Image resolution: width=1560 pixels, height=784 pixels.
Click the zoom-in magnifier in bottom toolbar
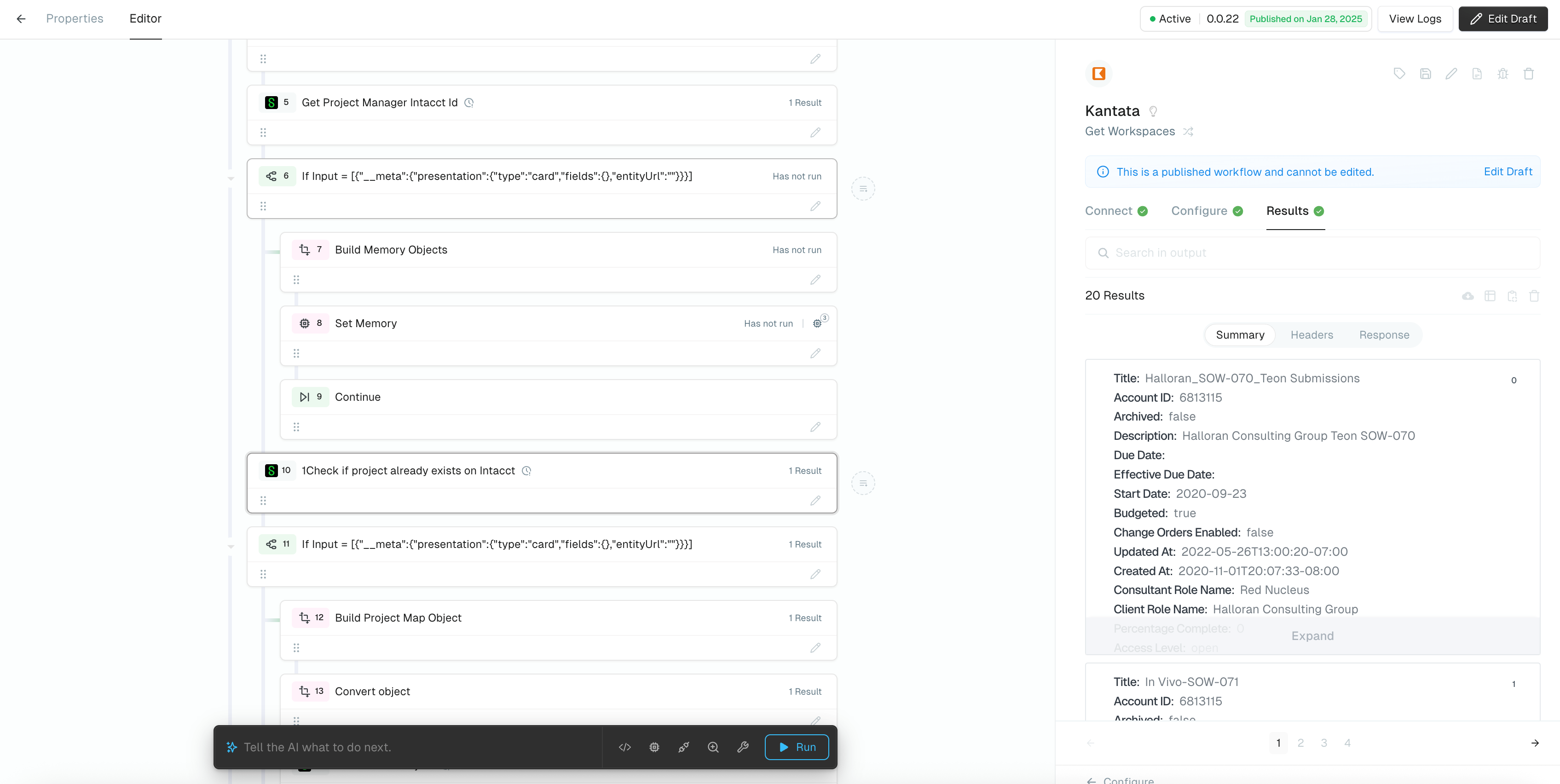(713, 747)
